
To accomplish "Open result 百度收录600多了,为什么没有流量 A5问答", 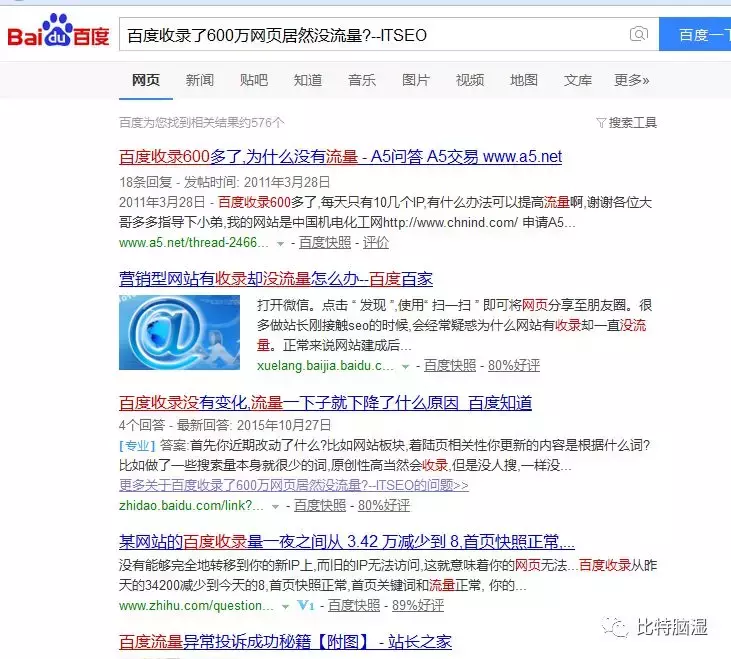I will tap(340, 157).
